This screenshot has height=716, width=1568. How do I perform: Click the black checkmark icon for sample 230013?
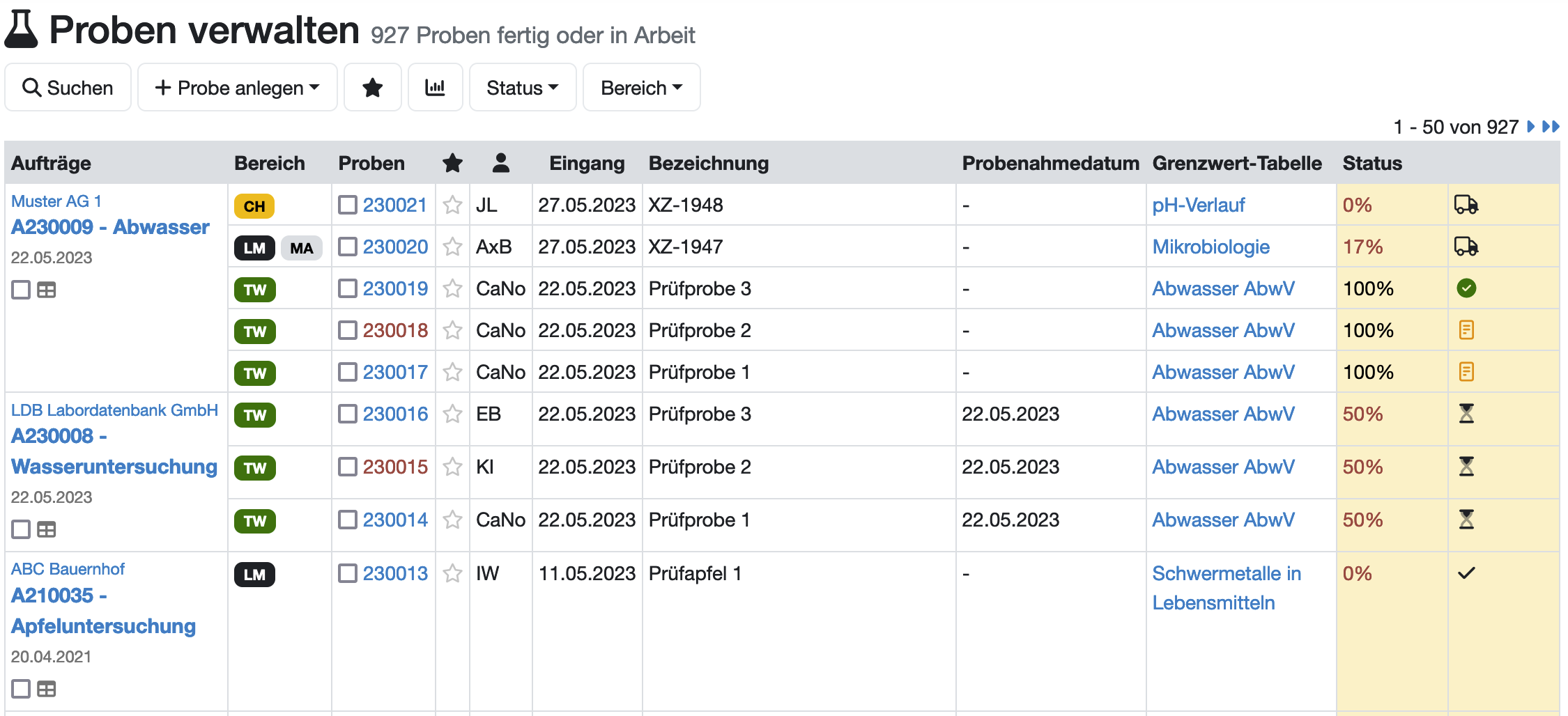pos(1466,573)
